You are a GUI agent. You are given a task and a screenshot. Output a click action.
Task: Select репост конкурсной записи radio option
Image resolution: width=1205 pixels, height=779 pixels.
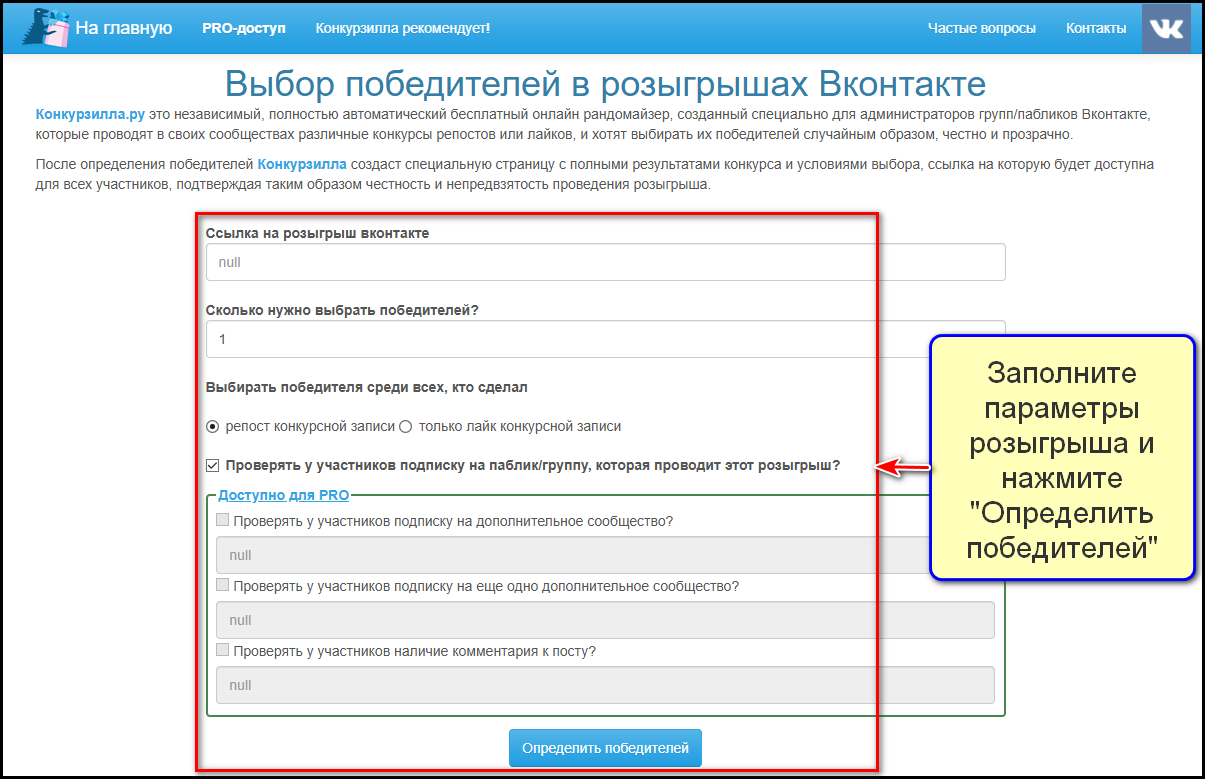[x=212, y=427]
